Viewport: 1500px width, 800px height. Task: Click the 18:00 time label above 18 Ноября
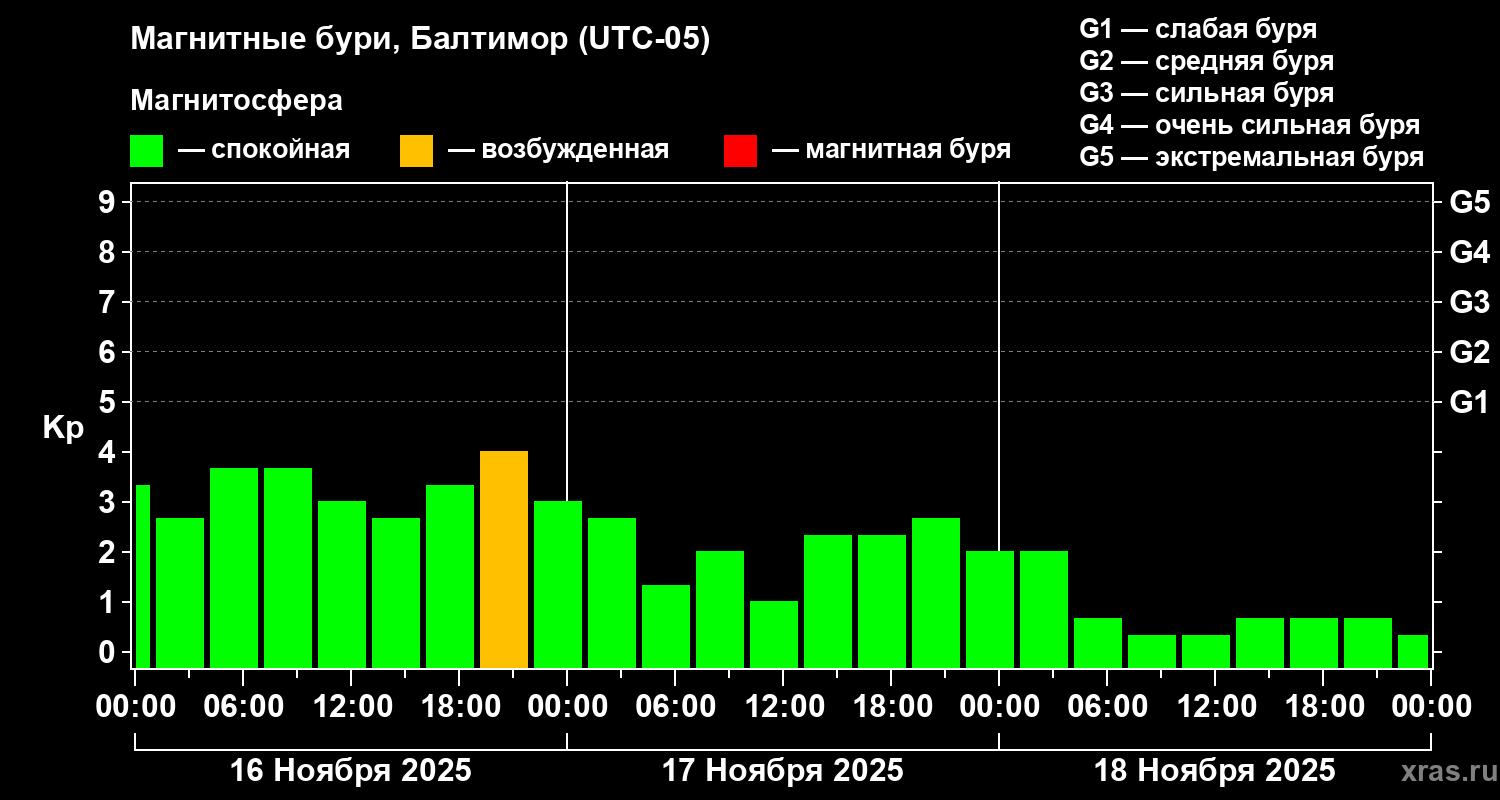[x=1323, y=707]
